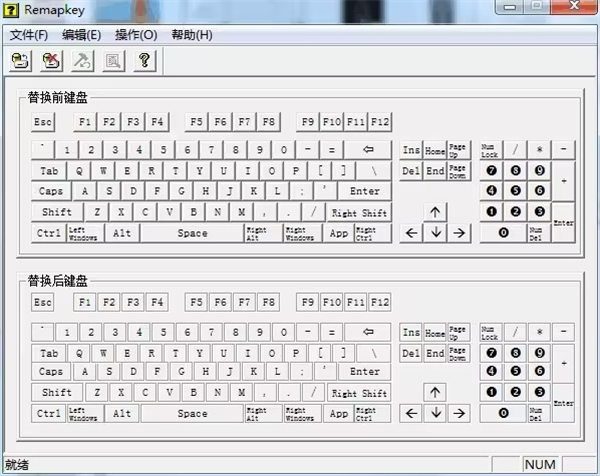The height and width of the screenshot is (476, 600).
Task: Open the 编辑(E) menu
Action: point(82,35)
